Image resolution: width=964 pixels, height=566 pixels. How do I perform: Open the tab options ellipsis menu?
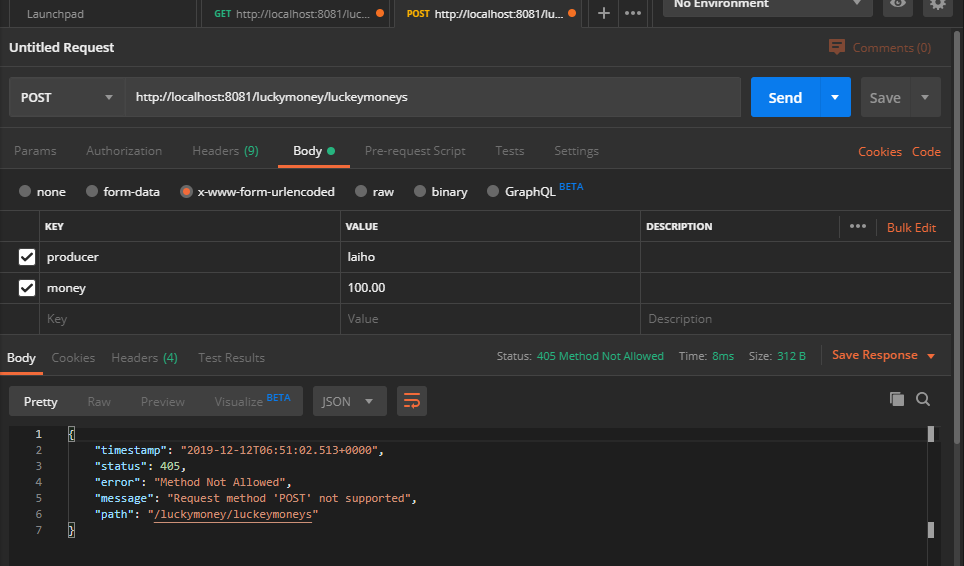point(633,13)
